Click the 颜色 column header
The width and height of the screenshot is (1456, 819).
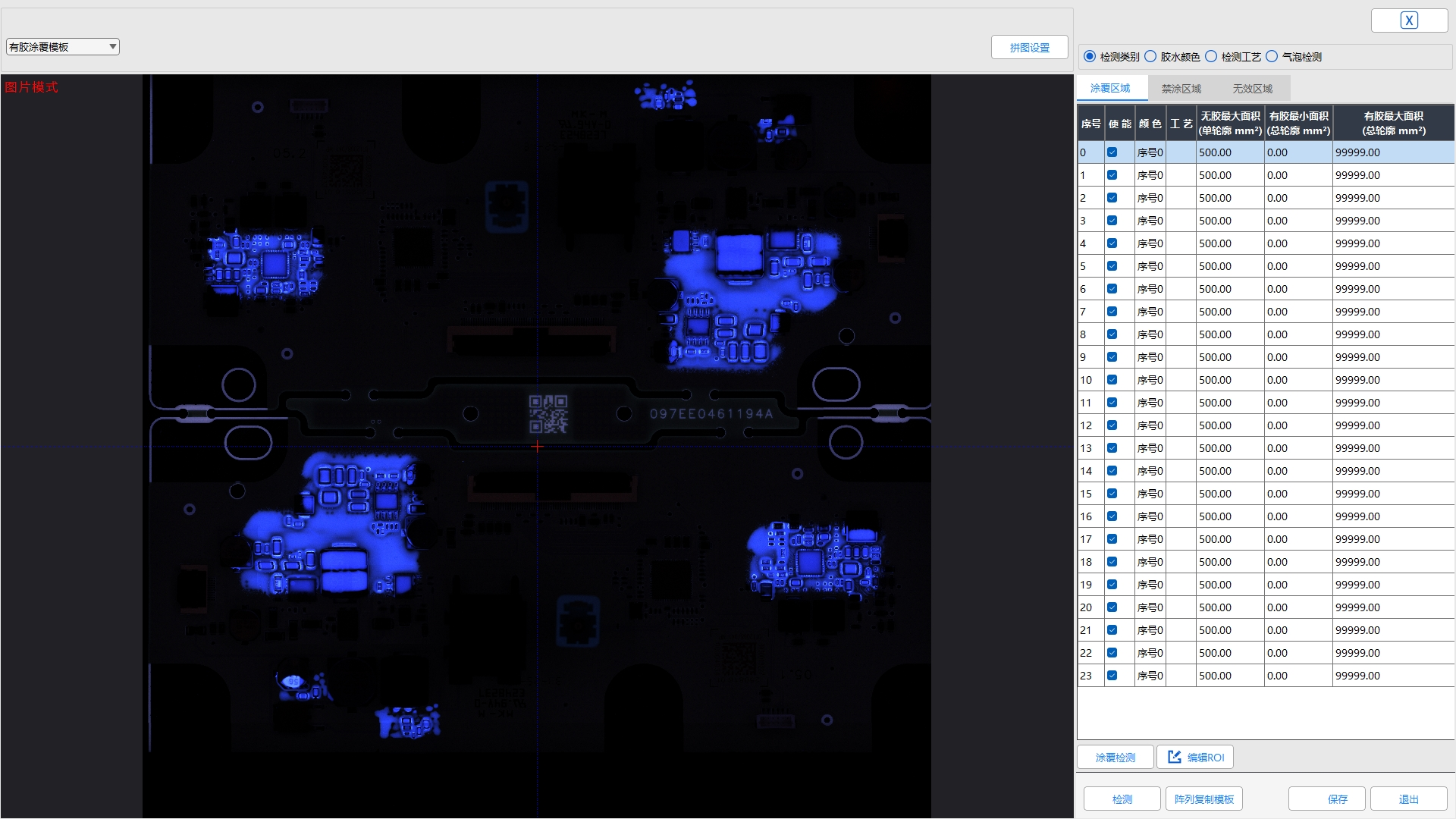coord(1150,124)
